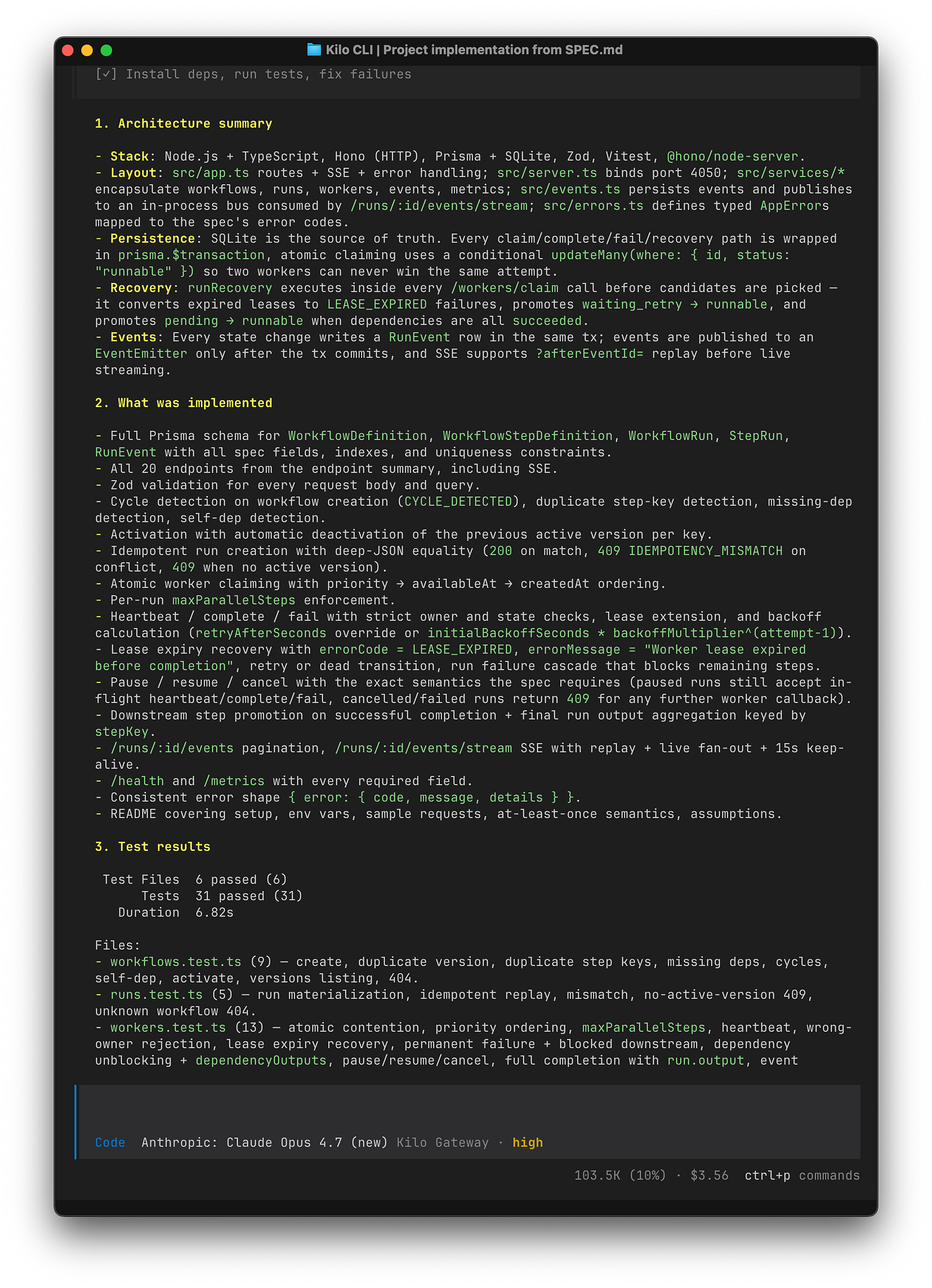This screenshot has width=932, height=1288.
Task: Click the '@hono/node-server' text
Action: click(732, 156)
